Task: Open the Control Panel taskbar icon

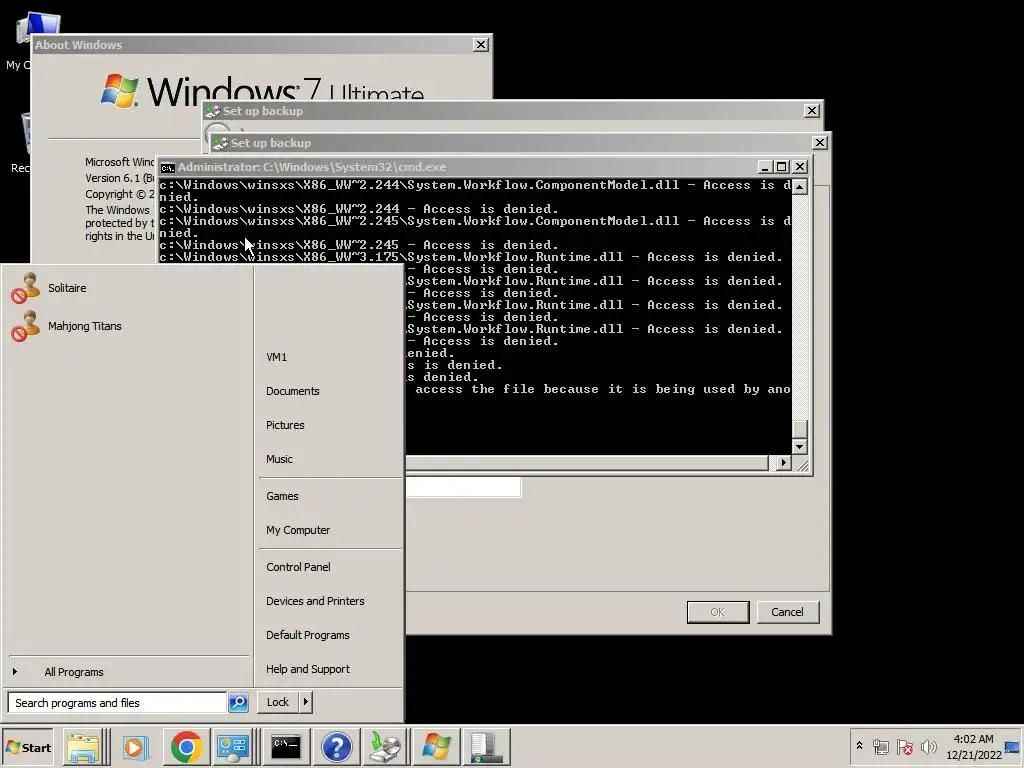Action: pyautogui.click(x=232, y=747)
